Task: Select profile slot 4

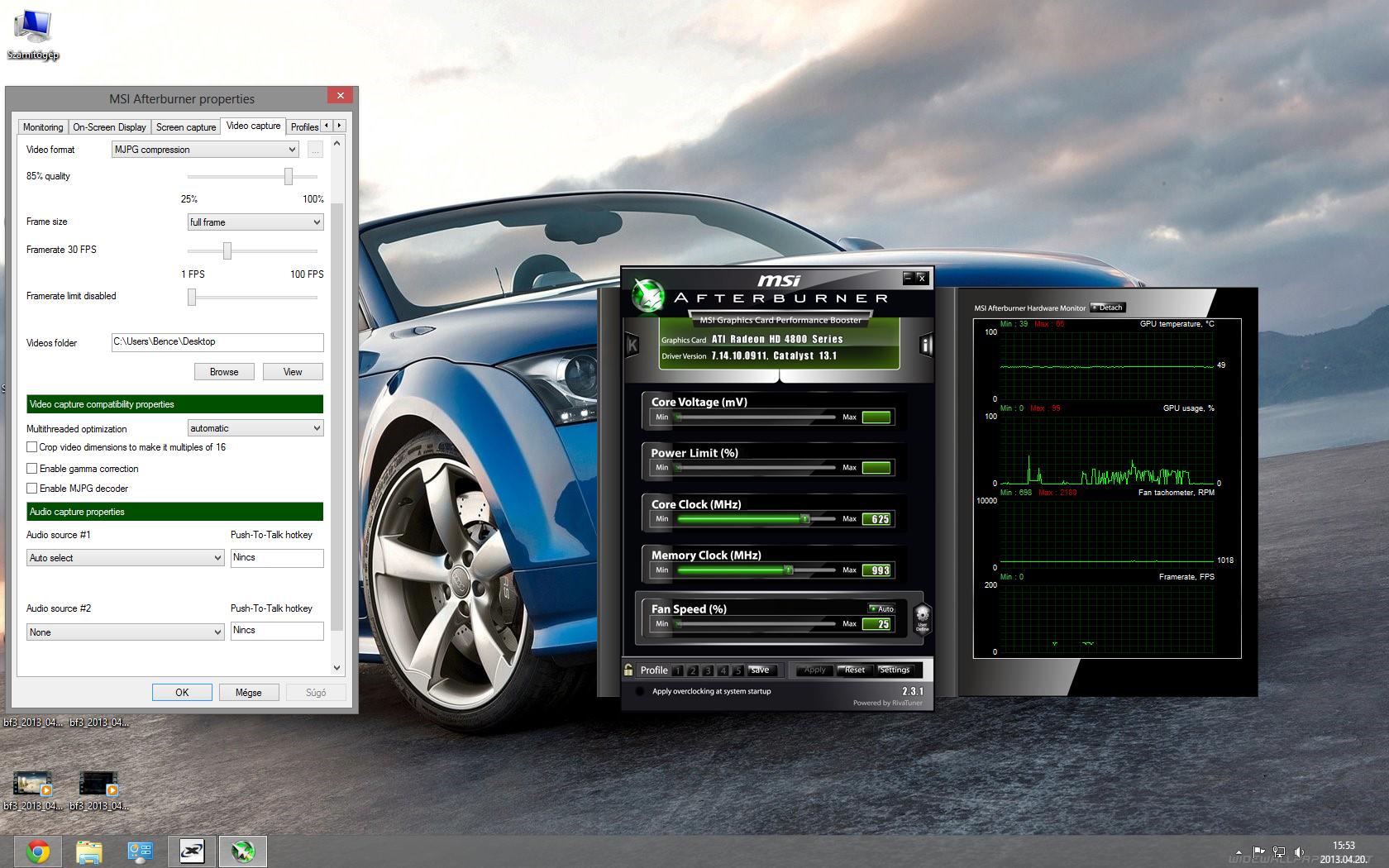Action: pyautogui.click(x=723, y=670)
